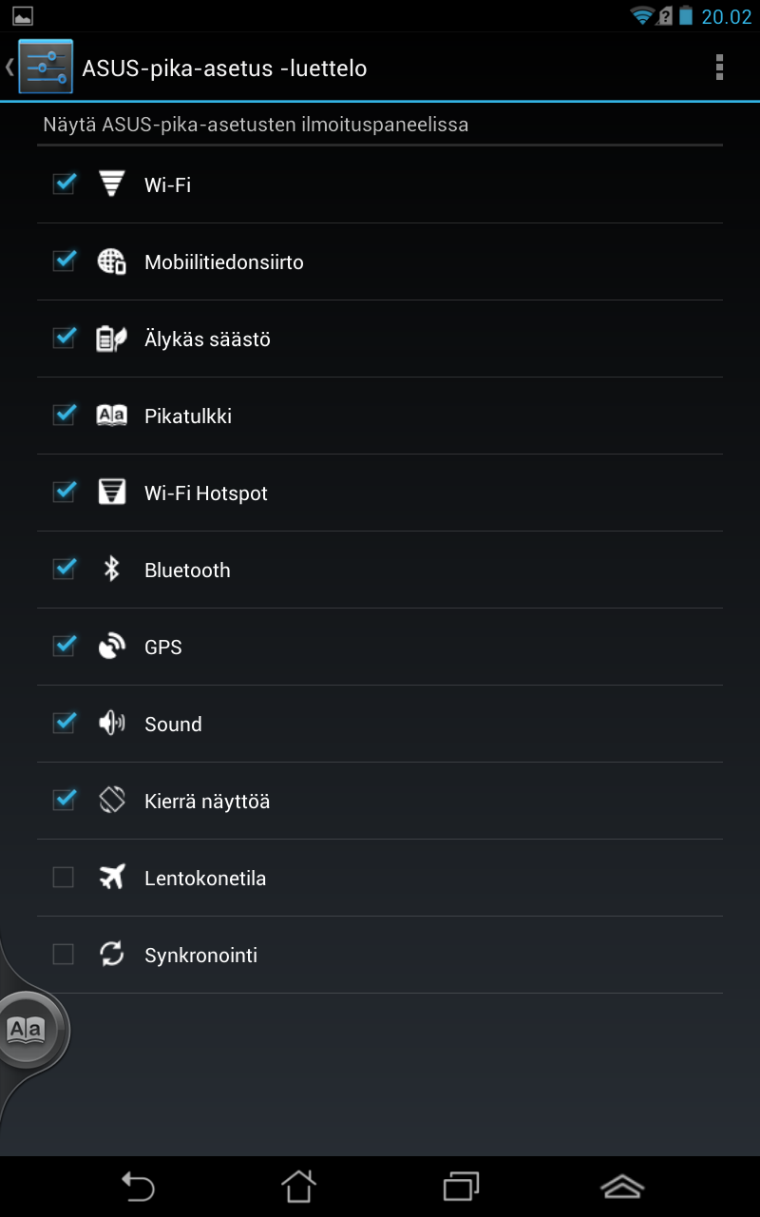Select the Kierrä näyttöä list item
The height and width of the screenshot is (1217, 760).
[207, 801]
